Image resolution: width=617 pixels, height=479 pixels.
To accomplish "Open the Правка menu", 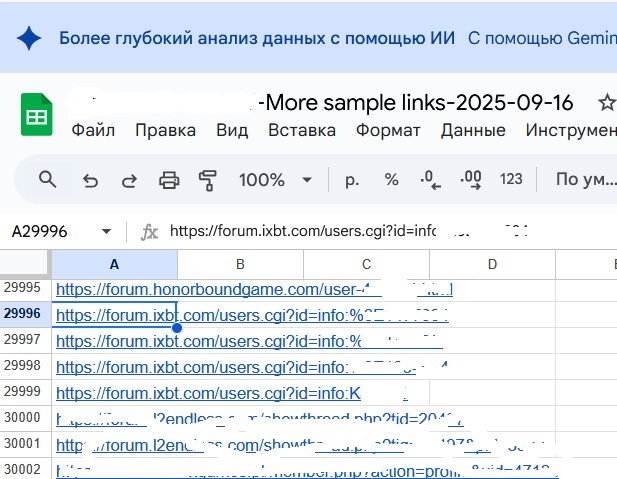I will pyautogui.click(x=165, y=130).
